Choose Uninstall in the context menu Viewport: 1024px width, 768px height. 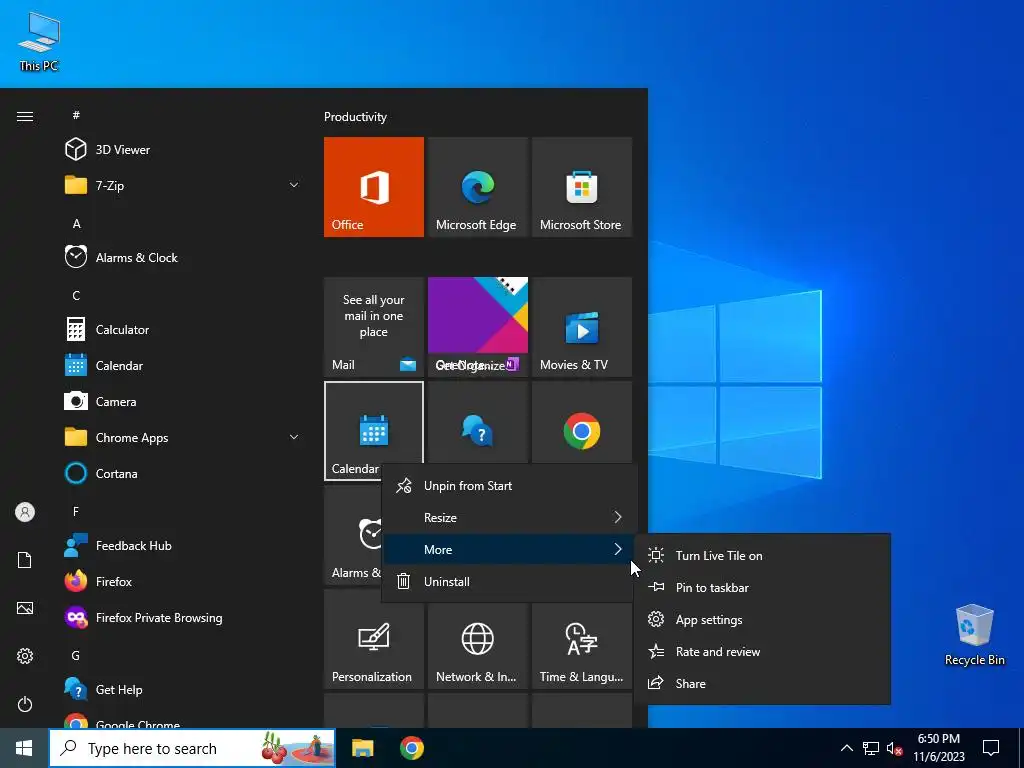[x=507, y=581]
